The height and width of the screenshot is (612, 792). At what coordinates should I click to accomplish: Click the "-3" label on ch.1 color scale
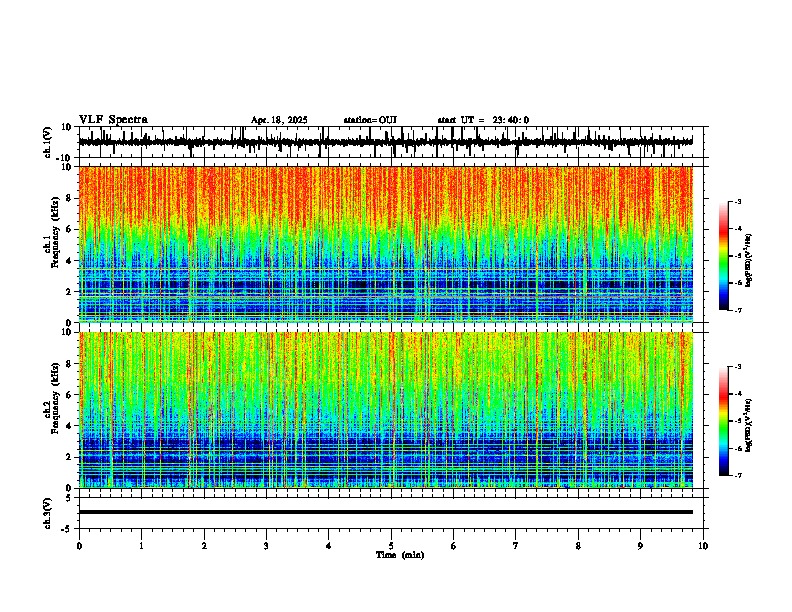tap(738, 201)
